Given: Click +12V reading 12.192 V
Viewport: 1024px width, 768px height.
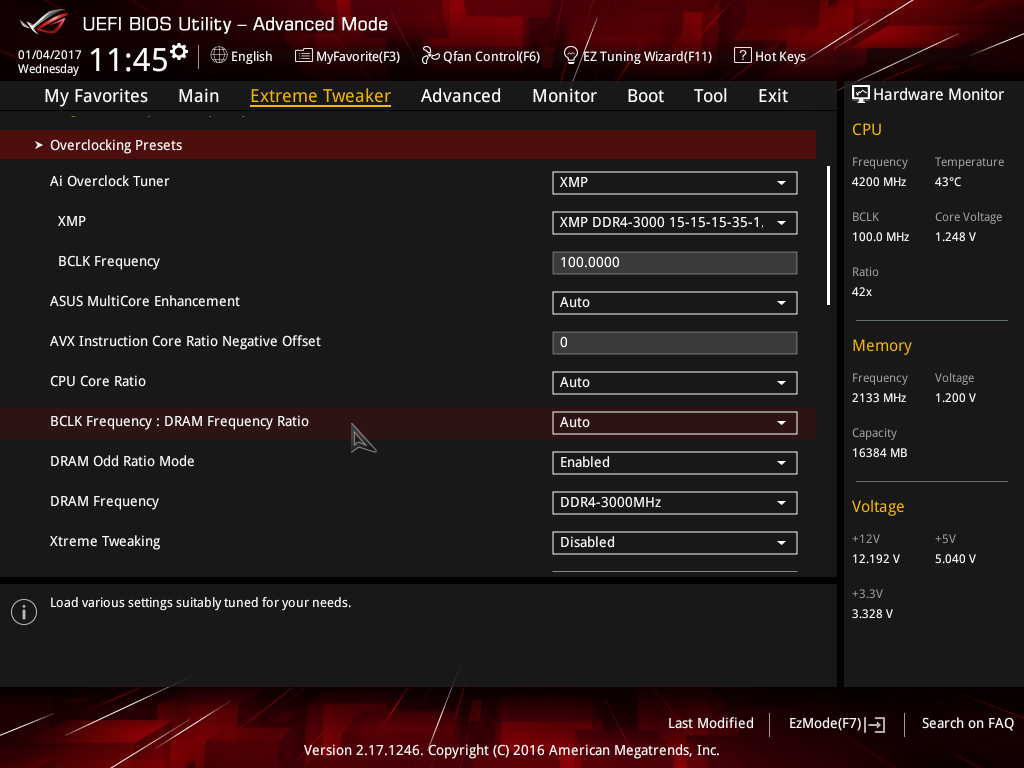Looking at the screenshot, I should point(876,560).
